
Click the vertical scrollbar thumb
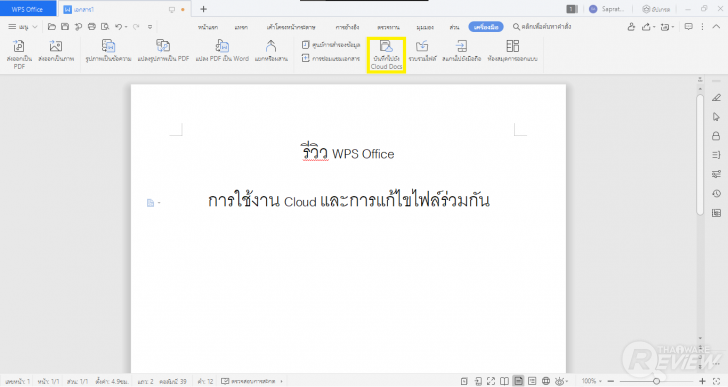(x=700, y=155)
